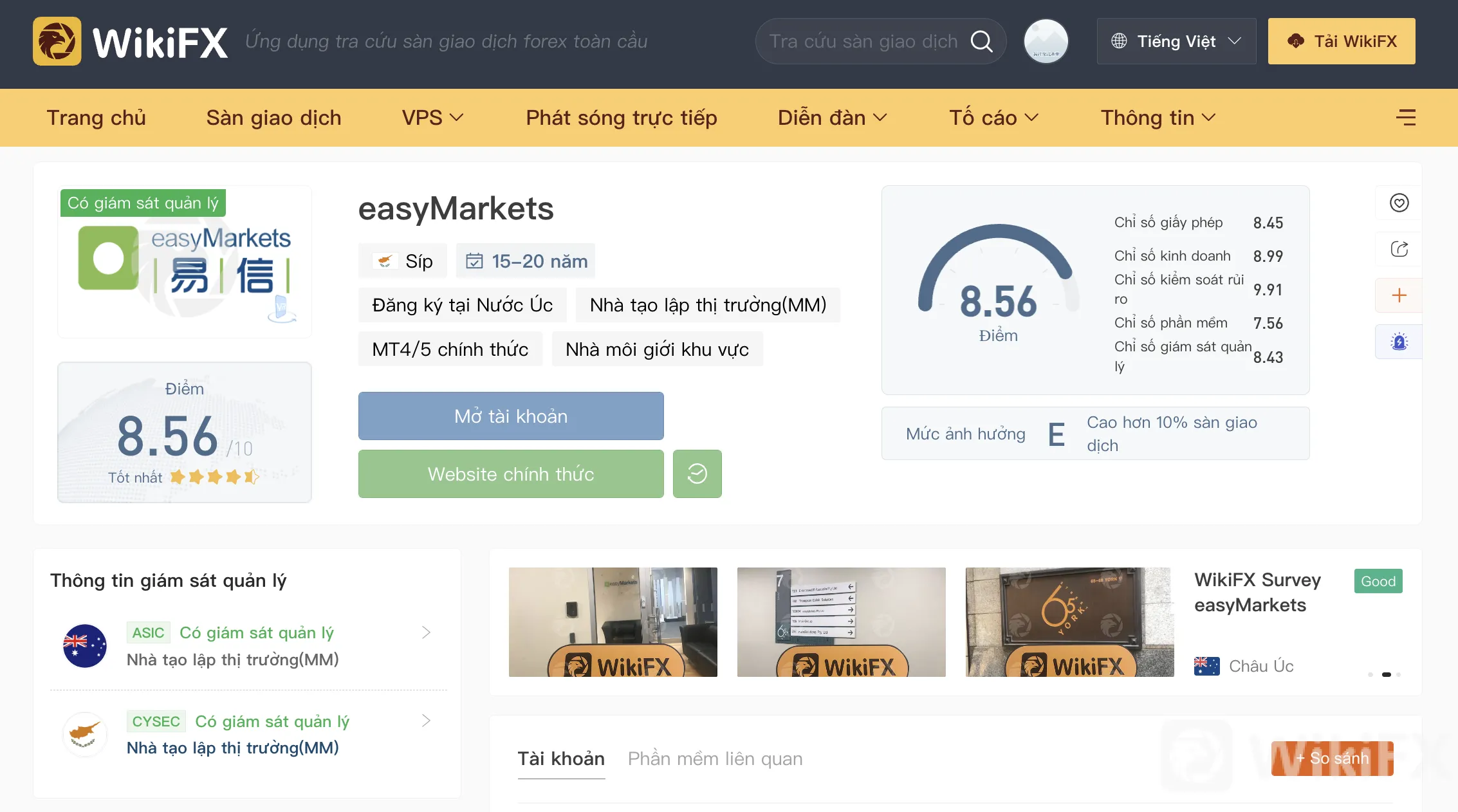Expand the Thông tin menu
This screenshot has width=1458, height=812.
pyautogui.click(x=1158, y=118)
